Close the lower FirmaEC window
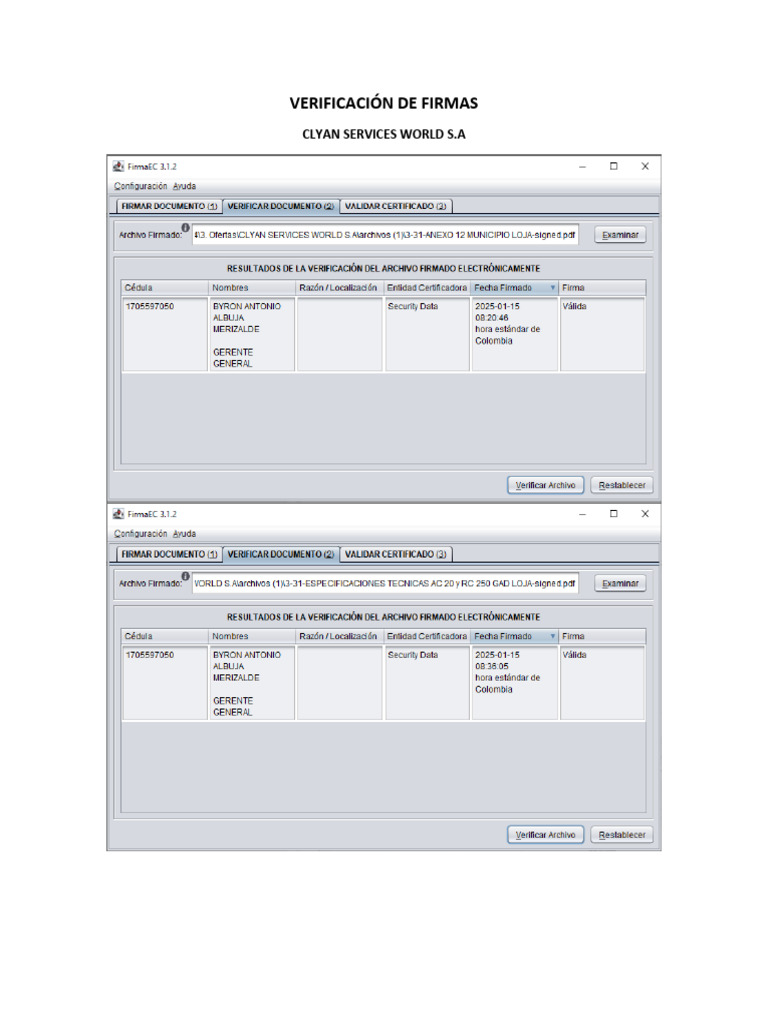This screenshot has width=768, height=1024. pos(645,514)
